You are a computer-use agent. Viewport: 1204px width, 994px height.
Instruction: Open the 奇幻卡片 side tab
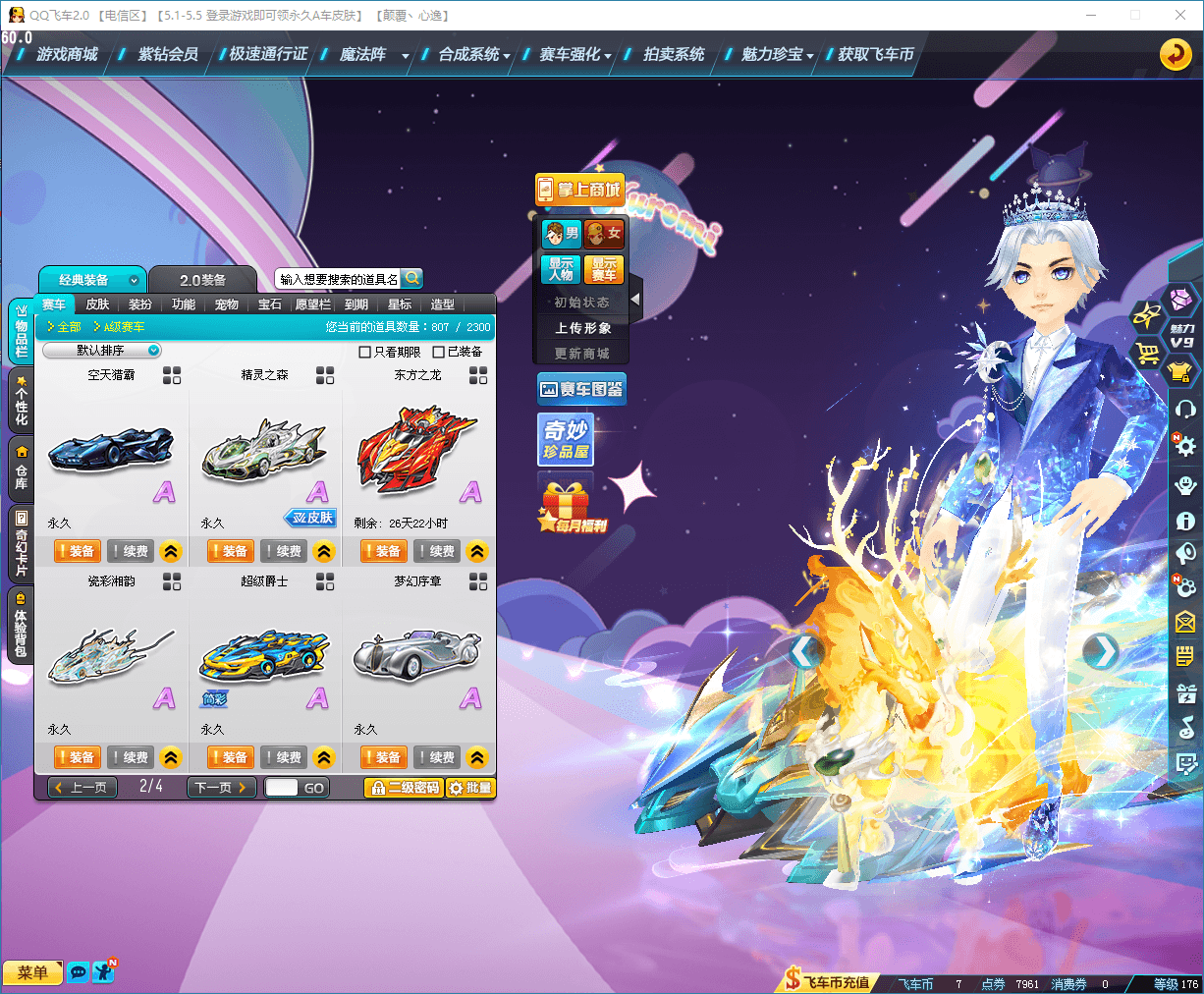(x=21, y=543)
